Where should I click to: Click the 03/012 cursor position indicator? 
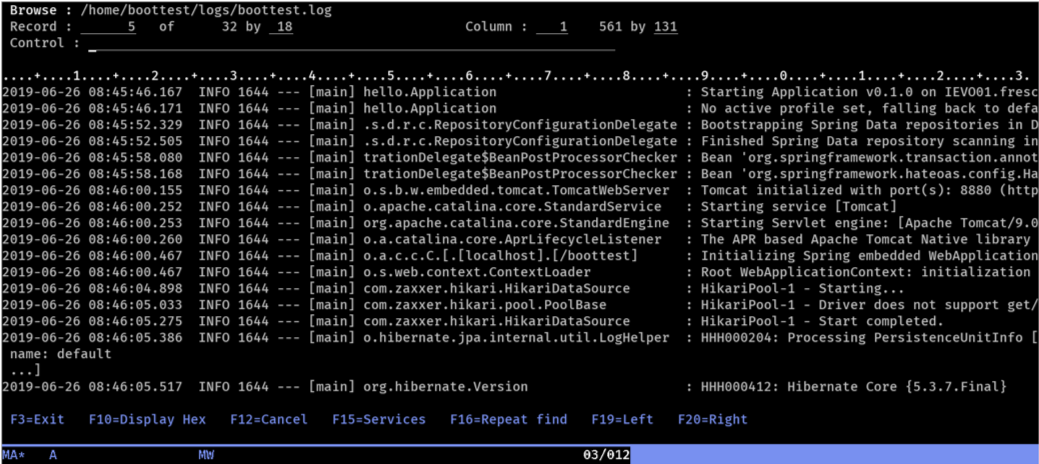point(606,455)
